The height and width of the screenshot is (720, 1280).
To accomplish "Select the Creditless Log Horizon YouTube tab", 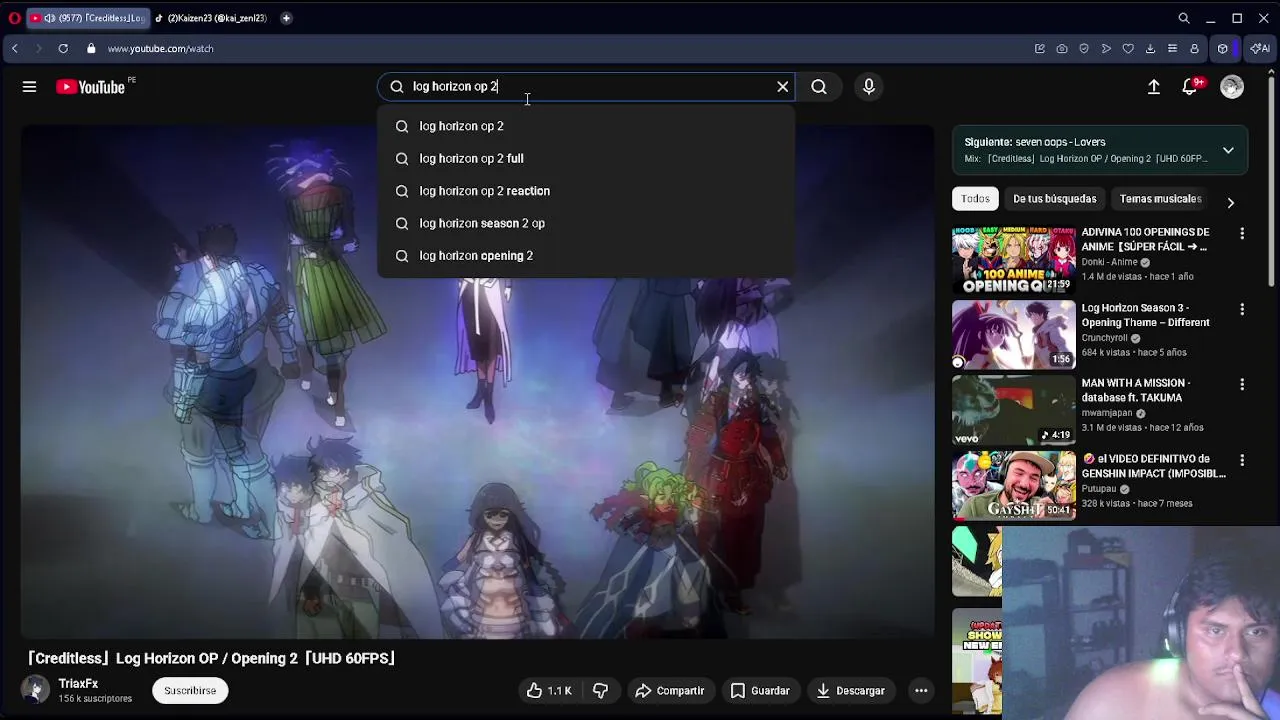I will [88, 18].
